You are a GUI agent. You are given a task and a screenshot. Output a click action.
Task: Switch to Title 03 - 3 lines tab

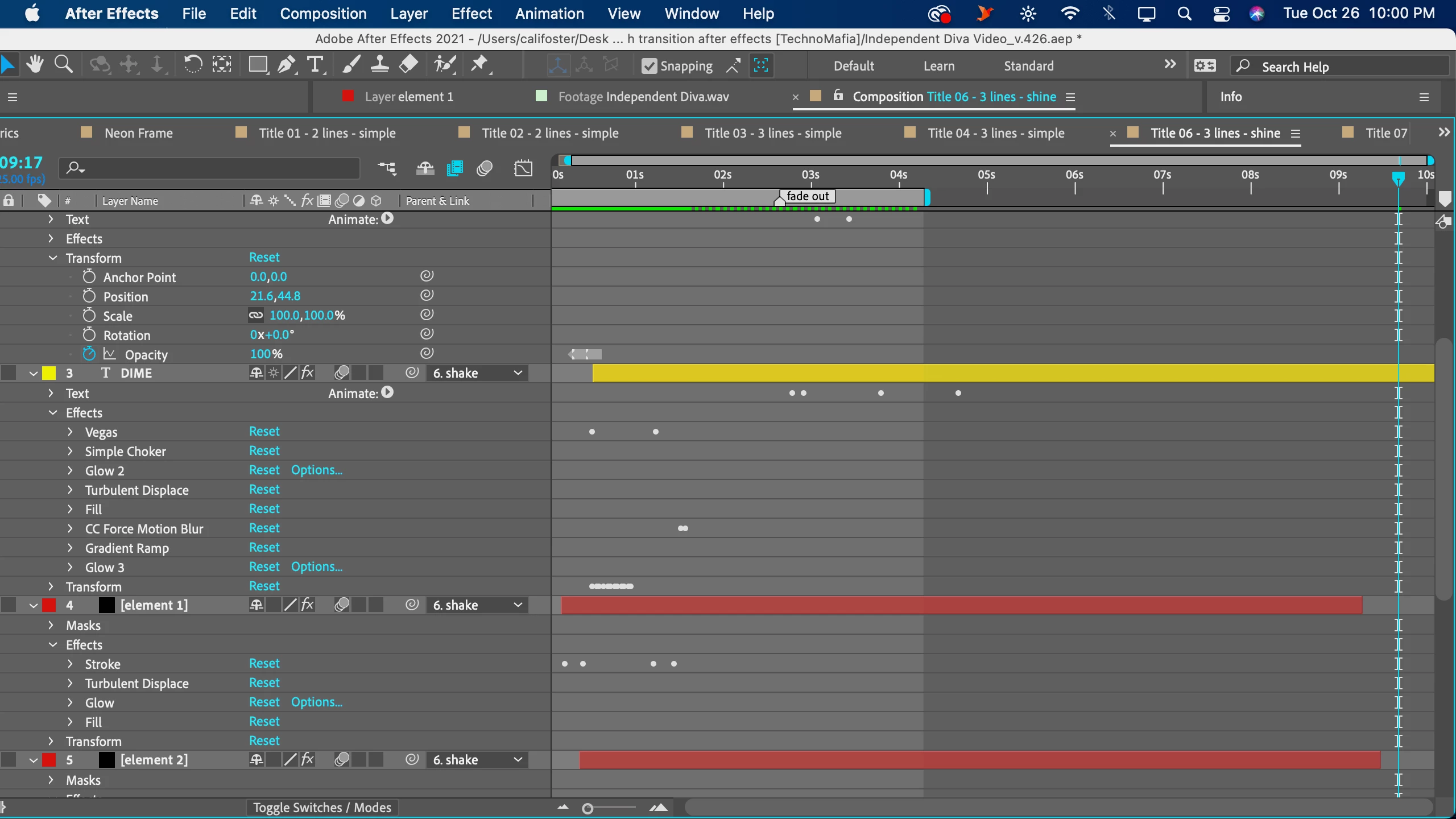click(x=772, y=133)
